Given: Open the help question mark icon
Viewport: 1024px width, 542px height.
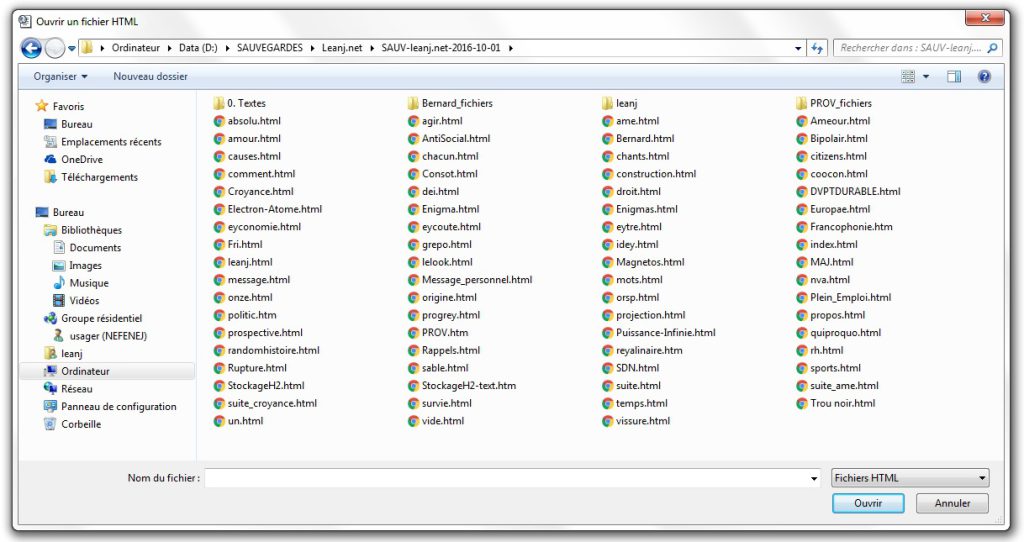Looking at the screenshot, I should 984,77.
